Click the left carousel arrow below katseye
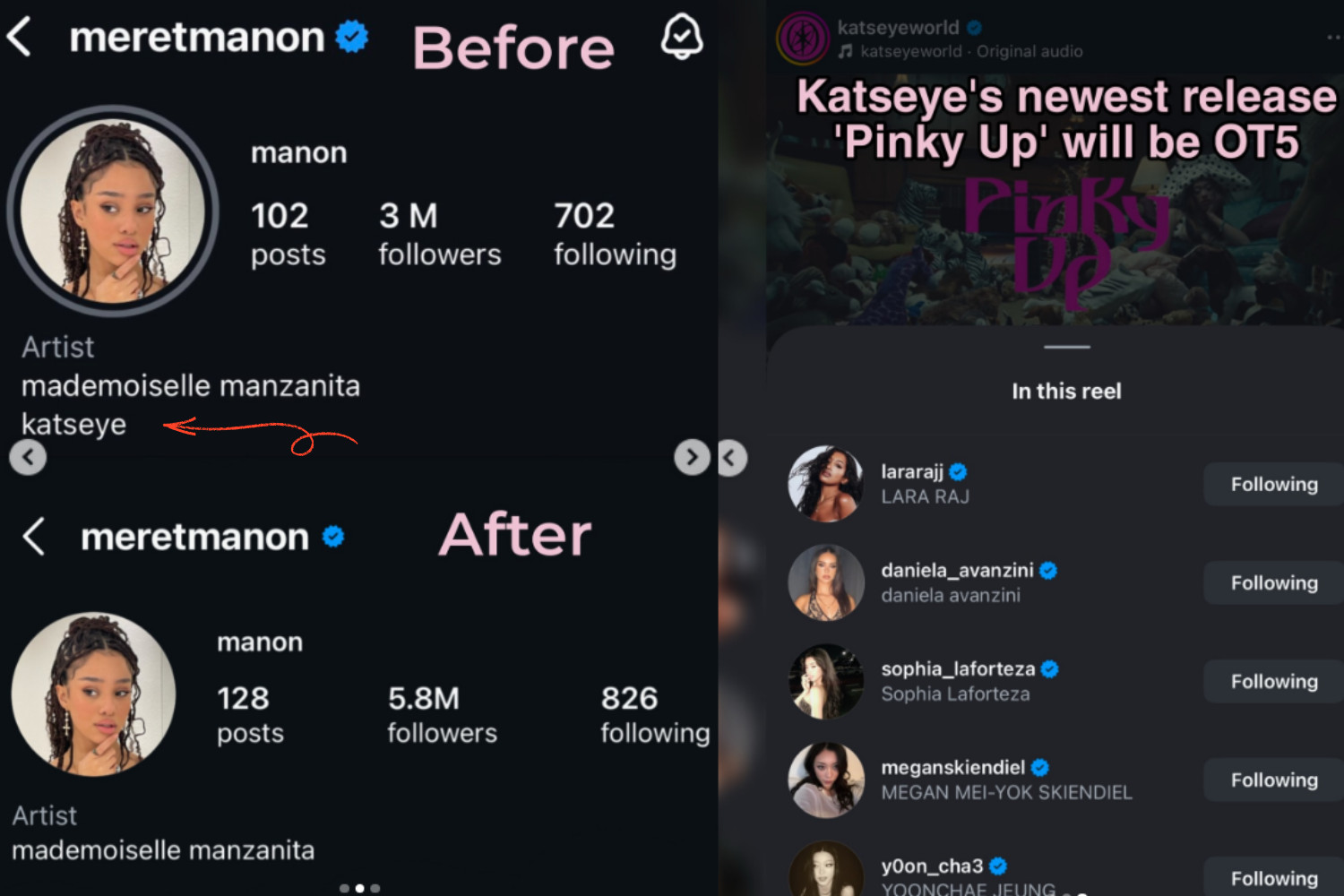 pos(28,458)
